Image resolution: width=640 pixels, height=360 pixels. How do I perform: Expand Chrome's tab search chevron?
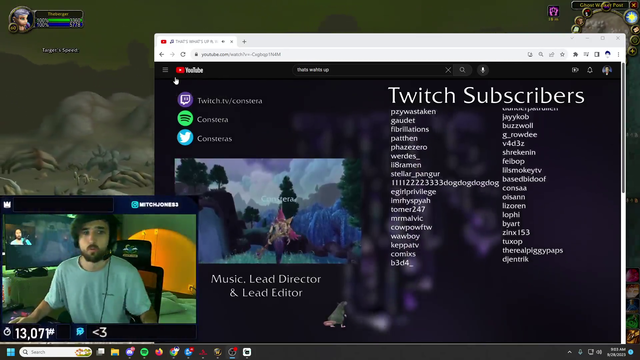click(572, 38)
